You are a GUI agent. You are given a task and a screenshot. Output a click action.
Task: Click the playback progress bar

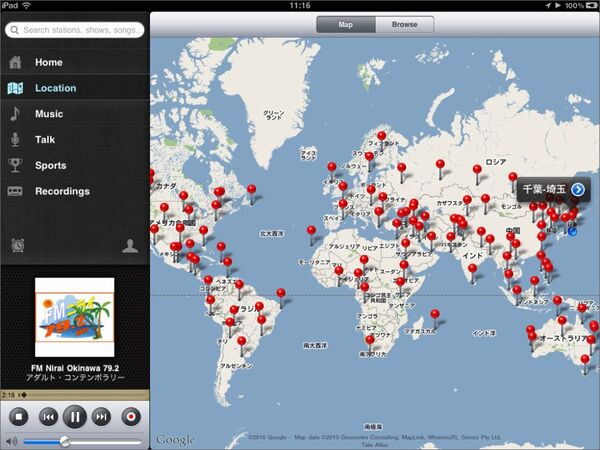click(75, 395)
